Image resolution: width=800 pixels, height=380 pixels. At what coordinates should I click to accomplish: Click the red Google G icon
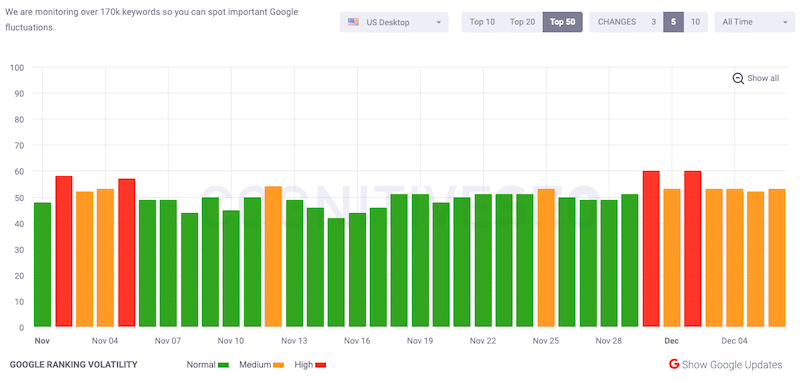point(674,364)
